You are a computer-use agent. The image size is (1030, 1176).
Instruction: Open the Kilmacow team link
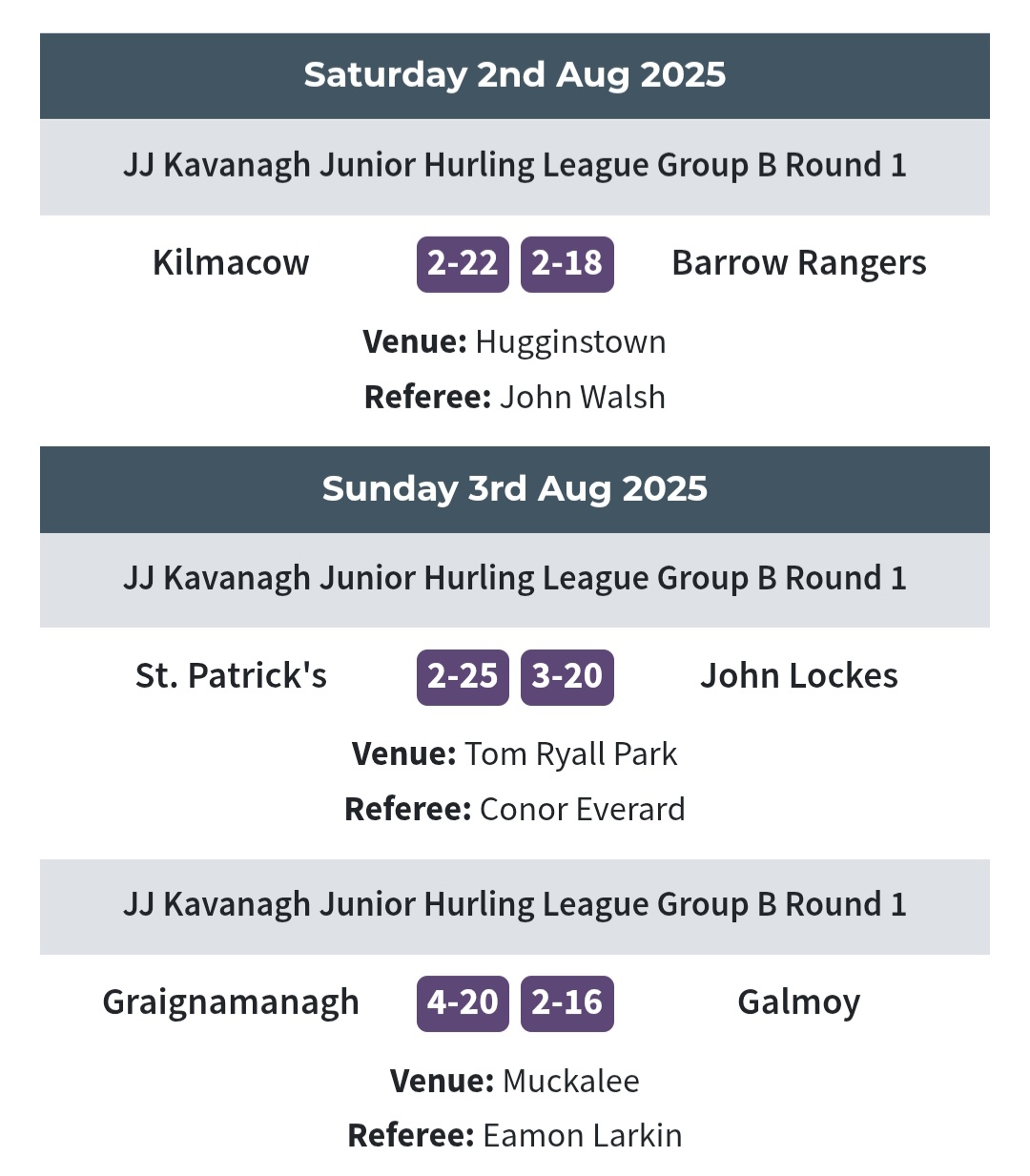tap(231, 263)
